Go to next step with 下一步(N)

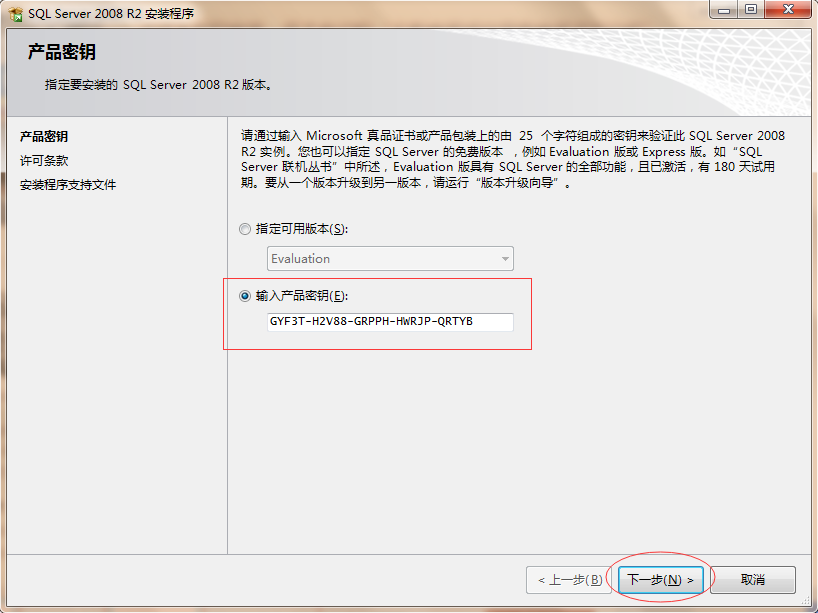point(660,580)
